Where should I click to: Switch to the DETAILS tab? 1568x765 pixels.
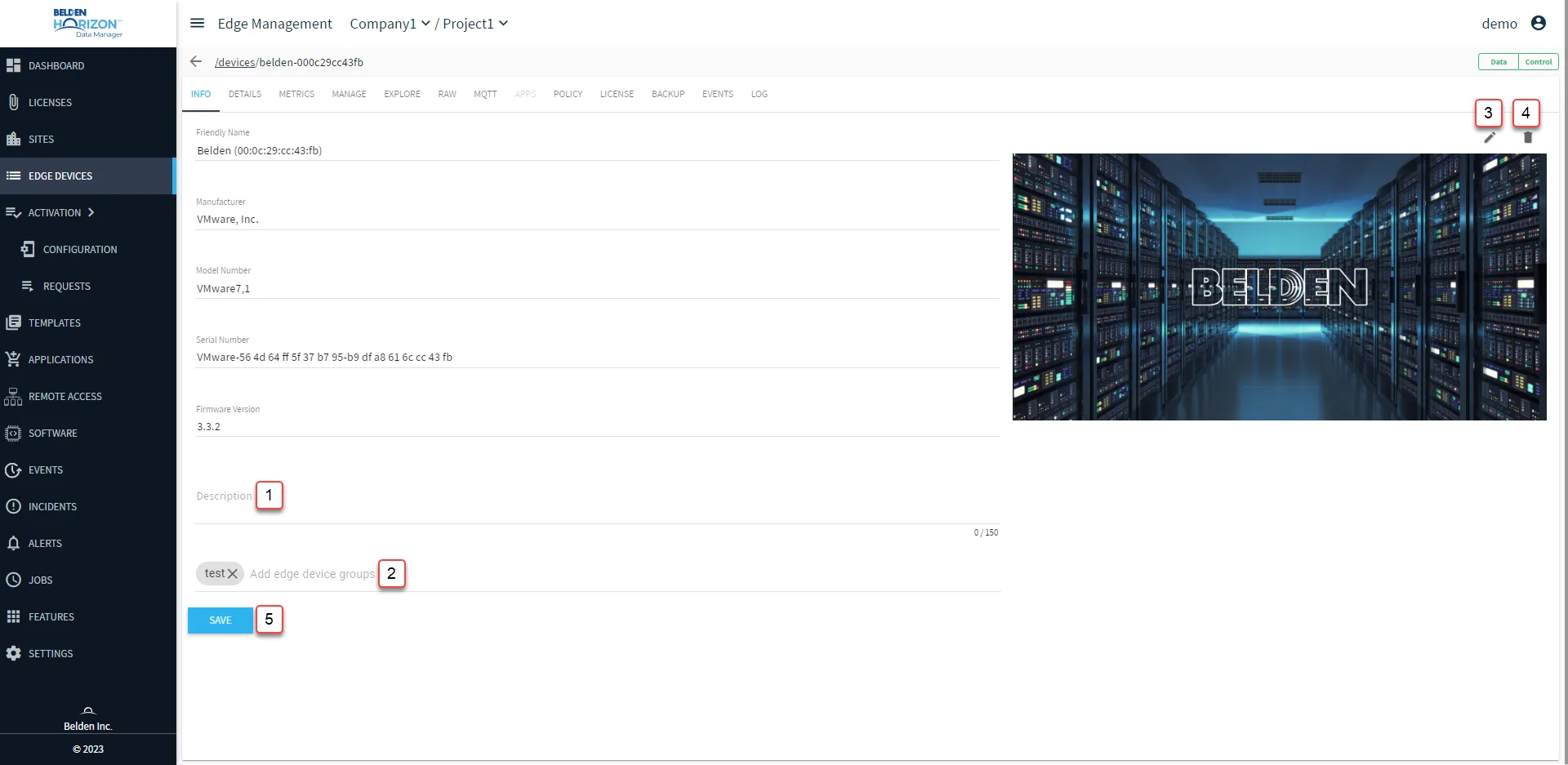pyautogui.click(x=245, y=94)
